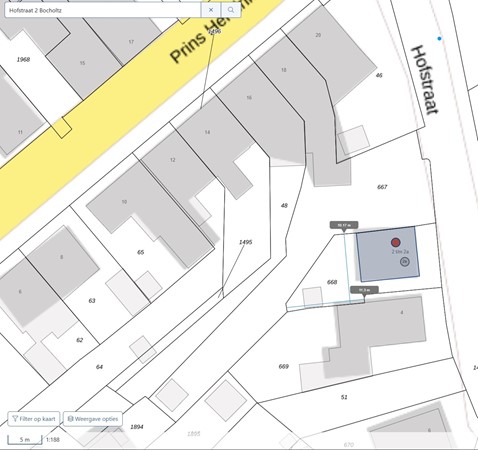Click the measurement label above building 4

[364, 290]
